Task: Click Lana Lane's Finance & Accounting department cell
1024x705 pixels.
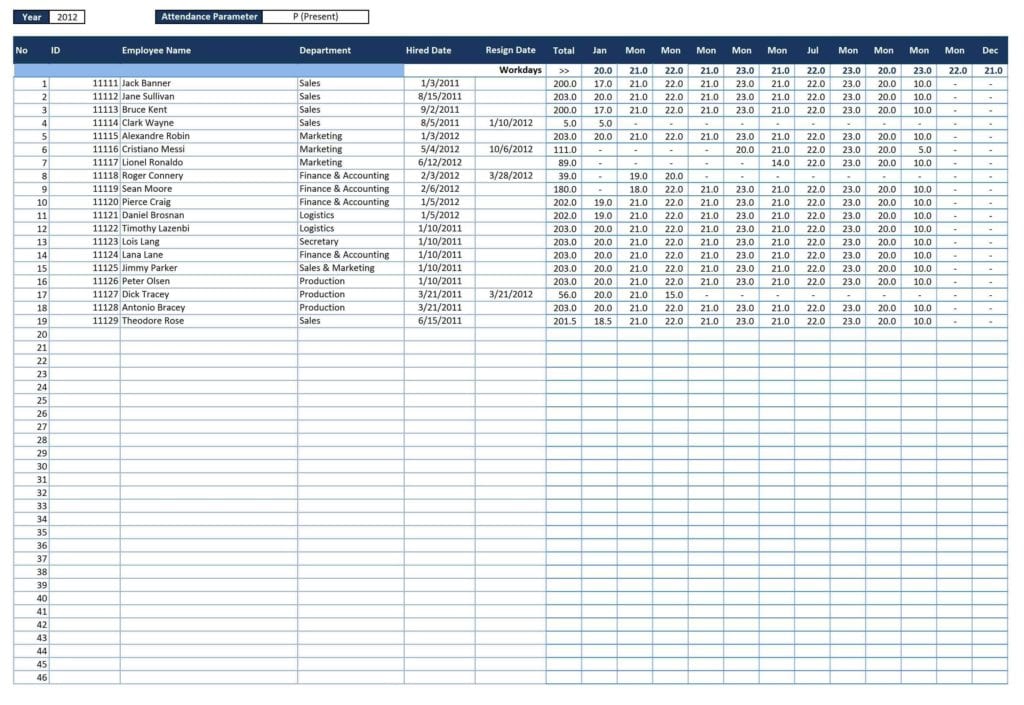Action: point(345,255)
